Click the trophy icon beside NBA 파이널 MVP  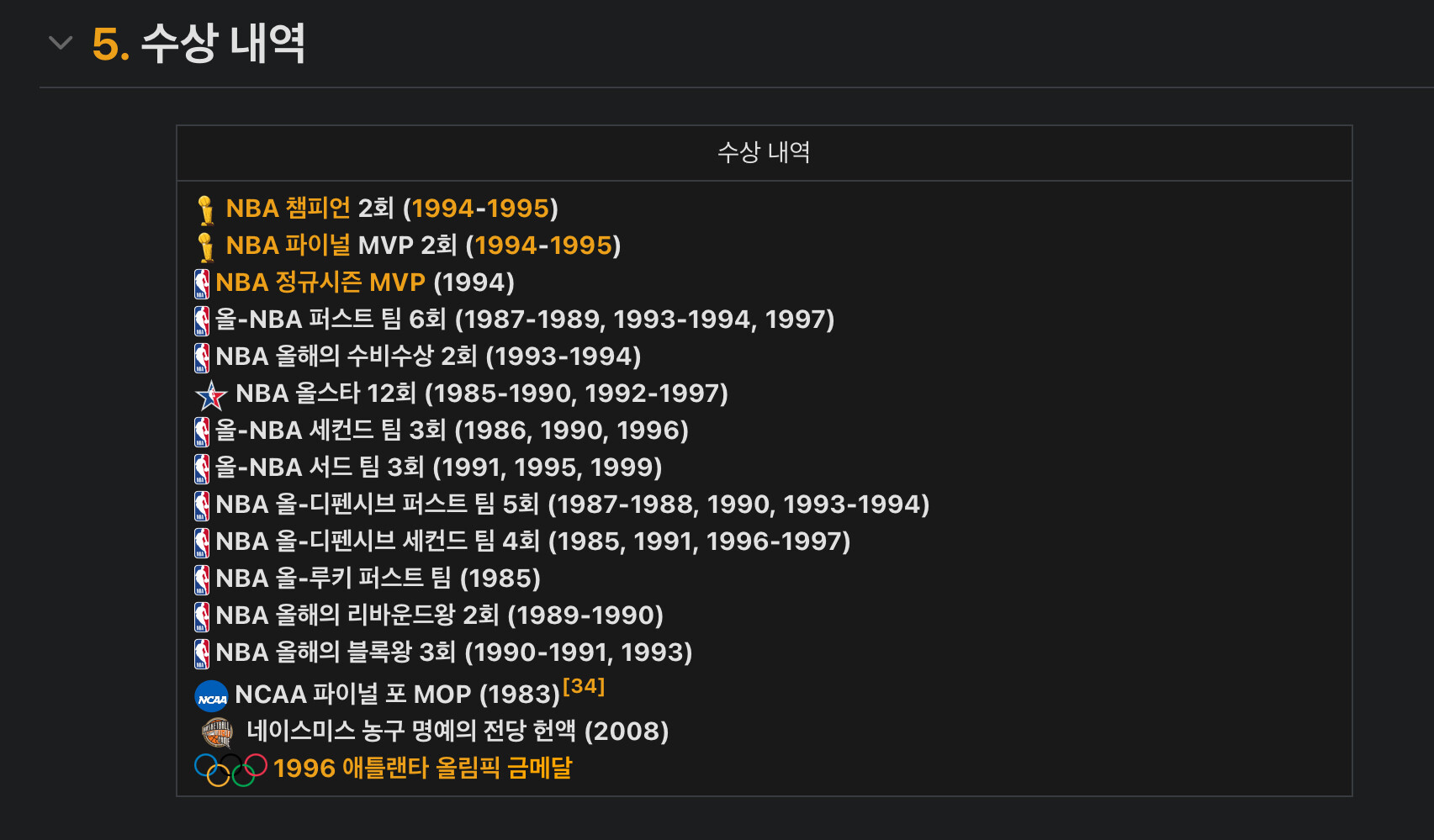(206, 246)
